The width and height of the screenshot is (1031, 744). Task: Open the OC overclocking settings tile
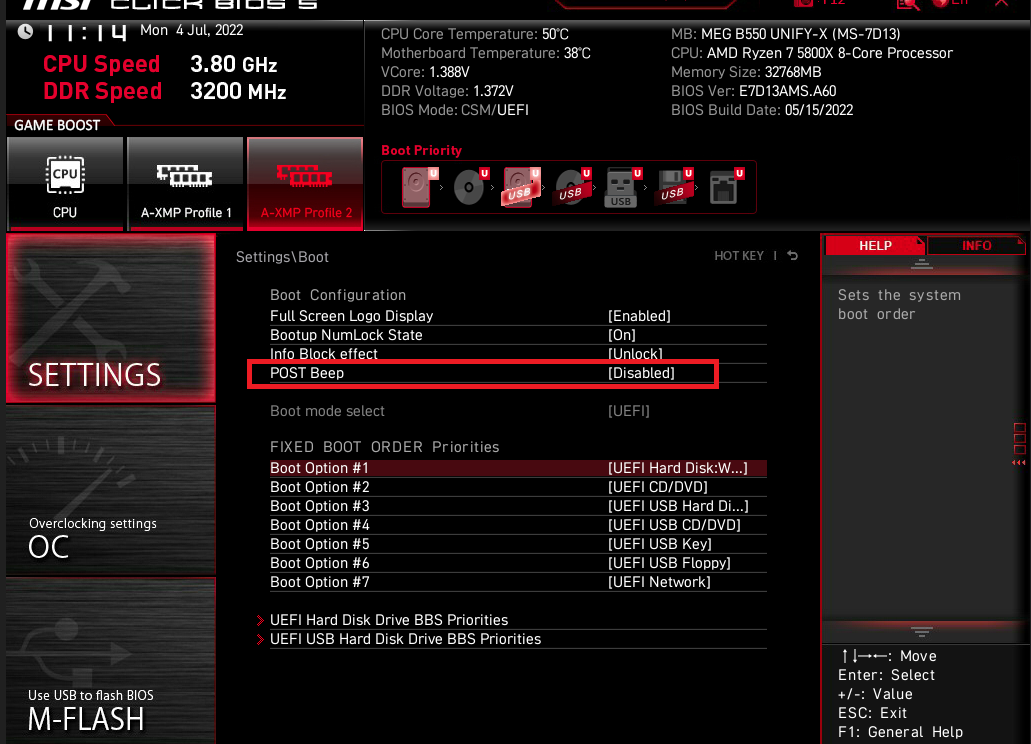[110, 491]
